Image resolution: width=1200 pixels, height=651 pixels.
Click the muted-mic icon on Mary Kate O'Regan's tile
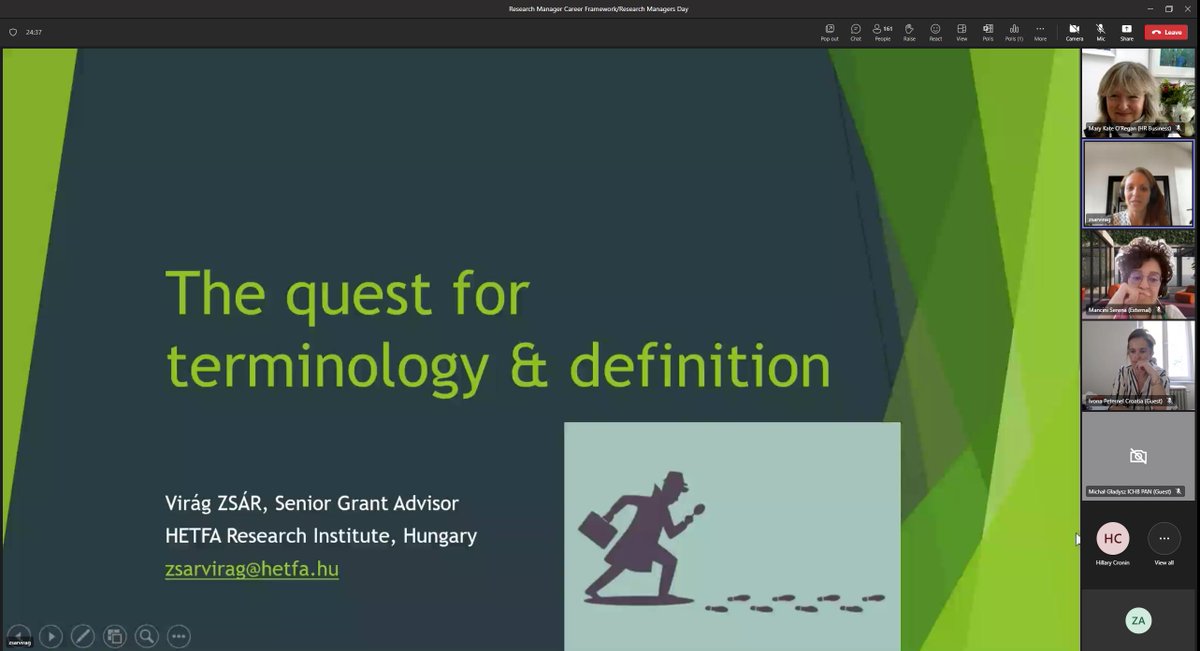tap(1178, 128)
